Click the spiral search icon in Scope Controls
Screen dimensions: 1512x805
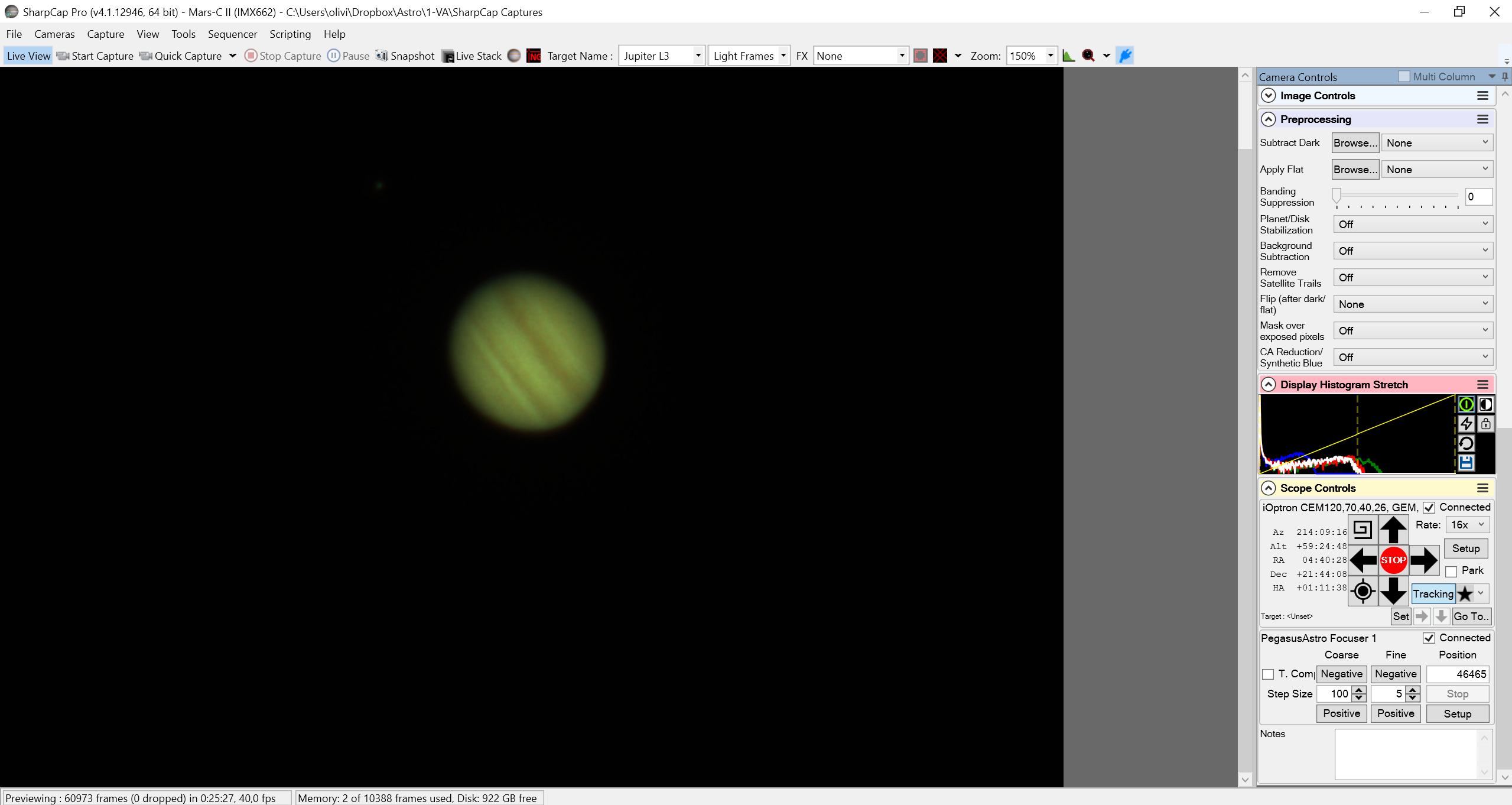(x=1362, y=529)
